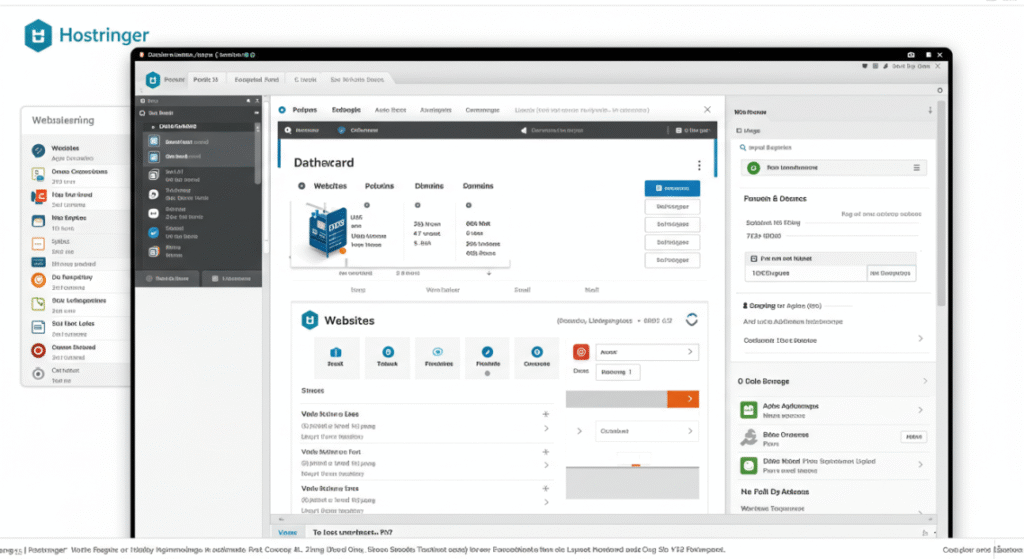Click the red camera-shaped icon in the white sidebar
1024x559 pixels.
pyautogui.click(x=39, y=197)
